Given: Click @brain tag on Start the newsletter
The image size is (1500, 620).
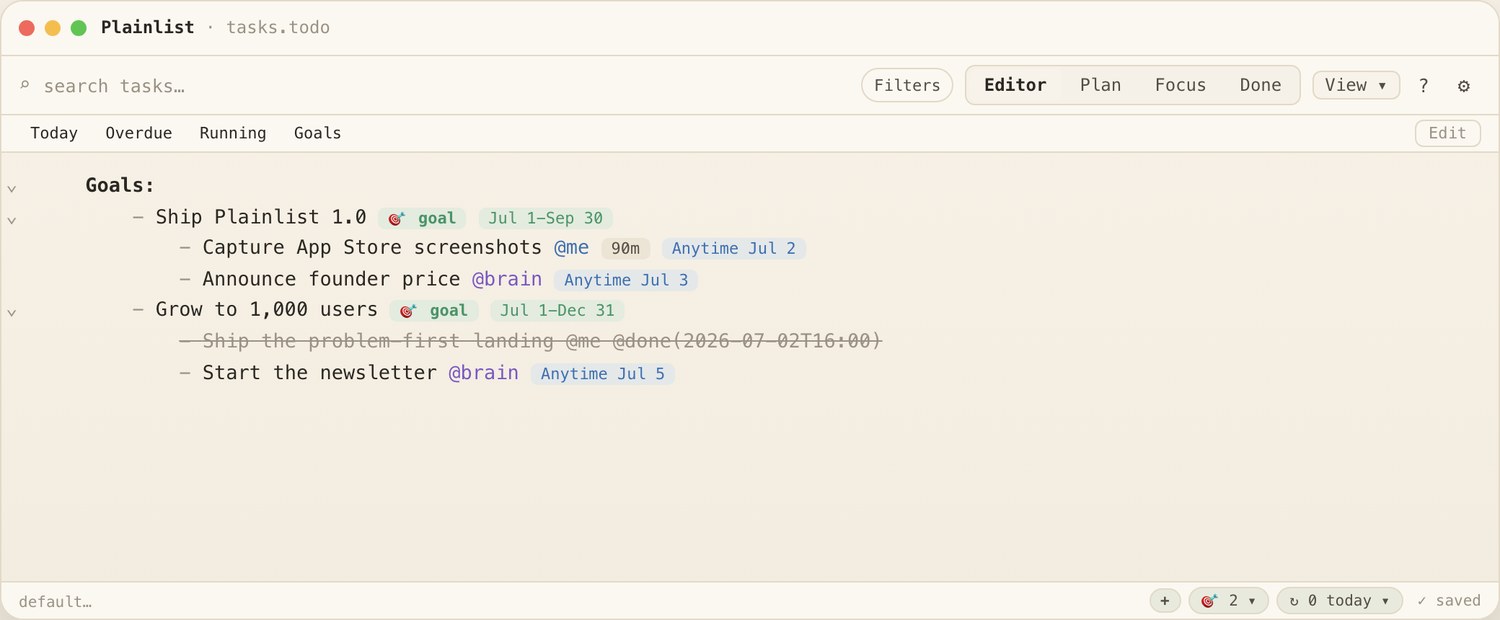Looking at the screenshot, I should pyautogui.click(x=483, y=373).
